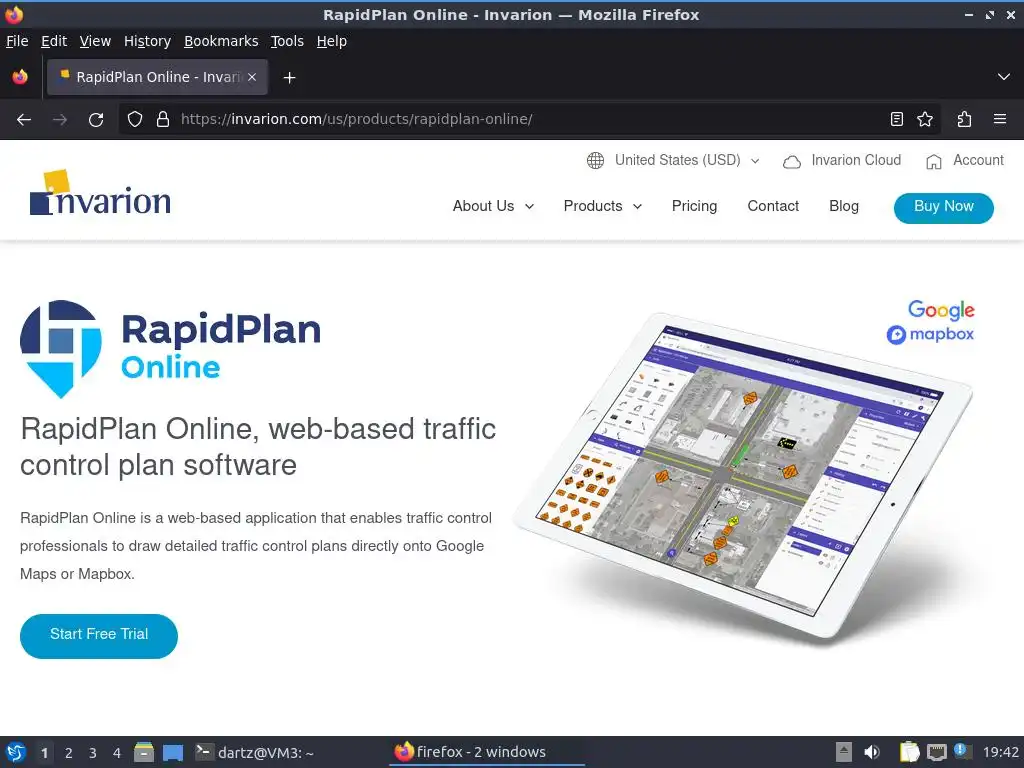Open the Blog link
This screenshot has width=1024, height=768.
(844, 206)
